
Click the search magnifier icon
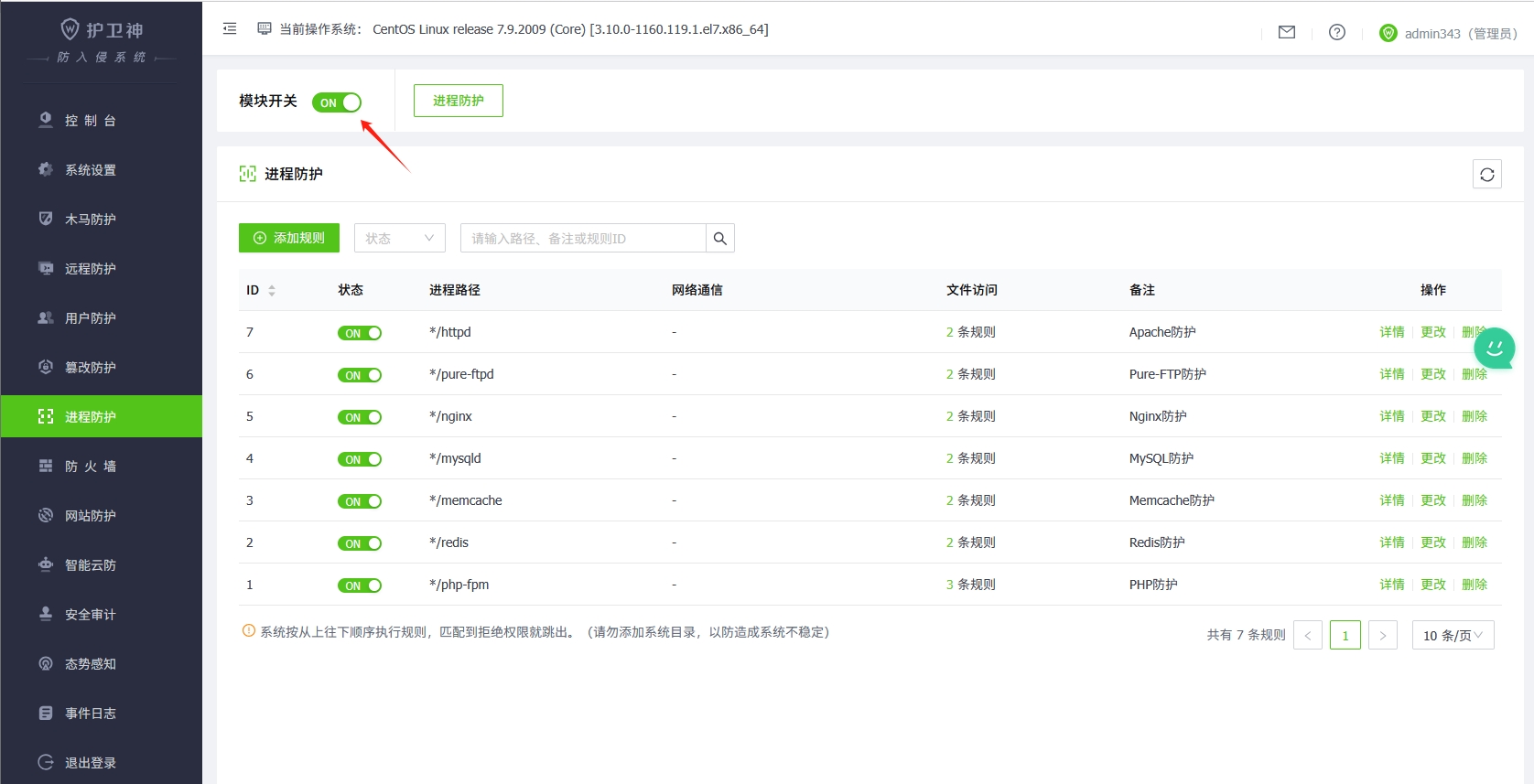(720, 239)
